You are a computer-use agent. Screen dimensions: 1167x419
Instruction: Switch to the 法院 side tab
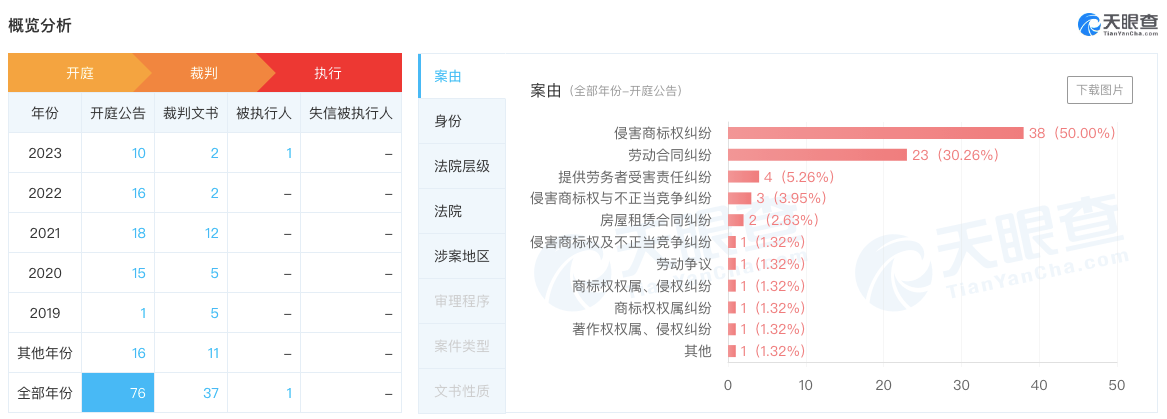coord(448,211)
